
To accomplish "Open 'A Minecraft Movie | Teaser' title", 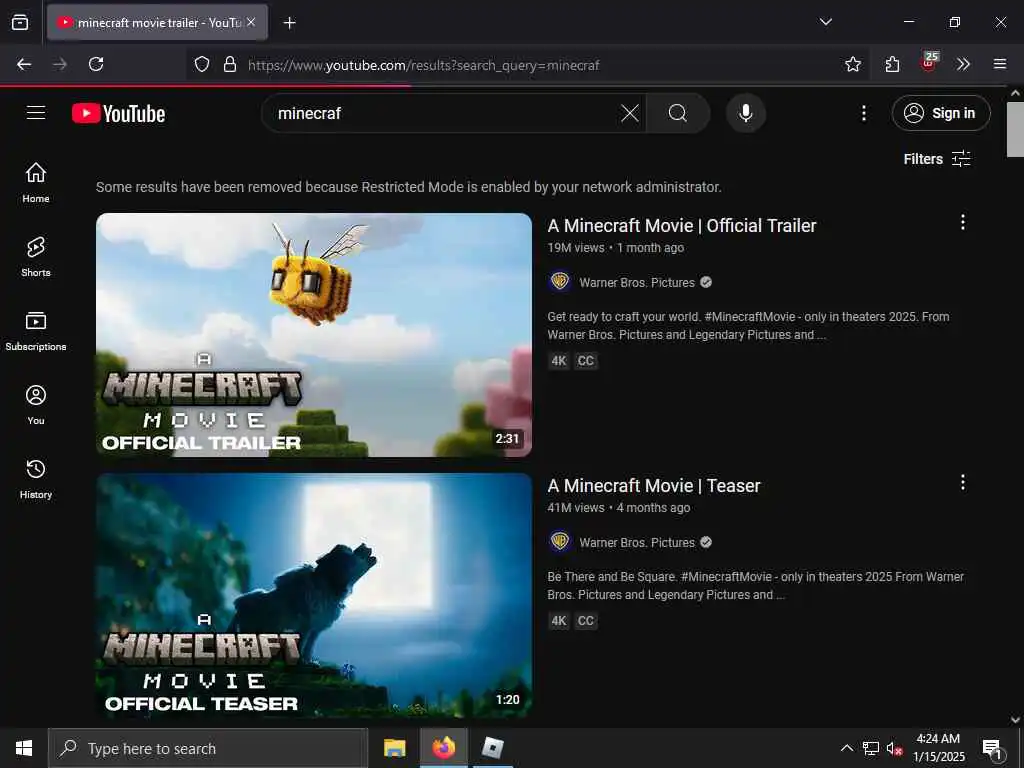I will click(x=654, y=485).
